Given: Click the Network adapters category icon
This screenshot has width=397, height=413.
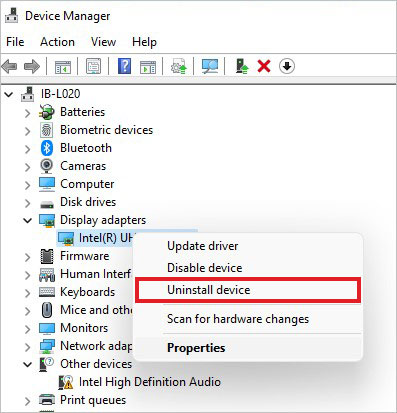Looking at the screenshot, I should pyautogui.click(x=47, y=346).
